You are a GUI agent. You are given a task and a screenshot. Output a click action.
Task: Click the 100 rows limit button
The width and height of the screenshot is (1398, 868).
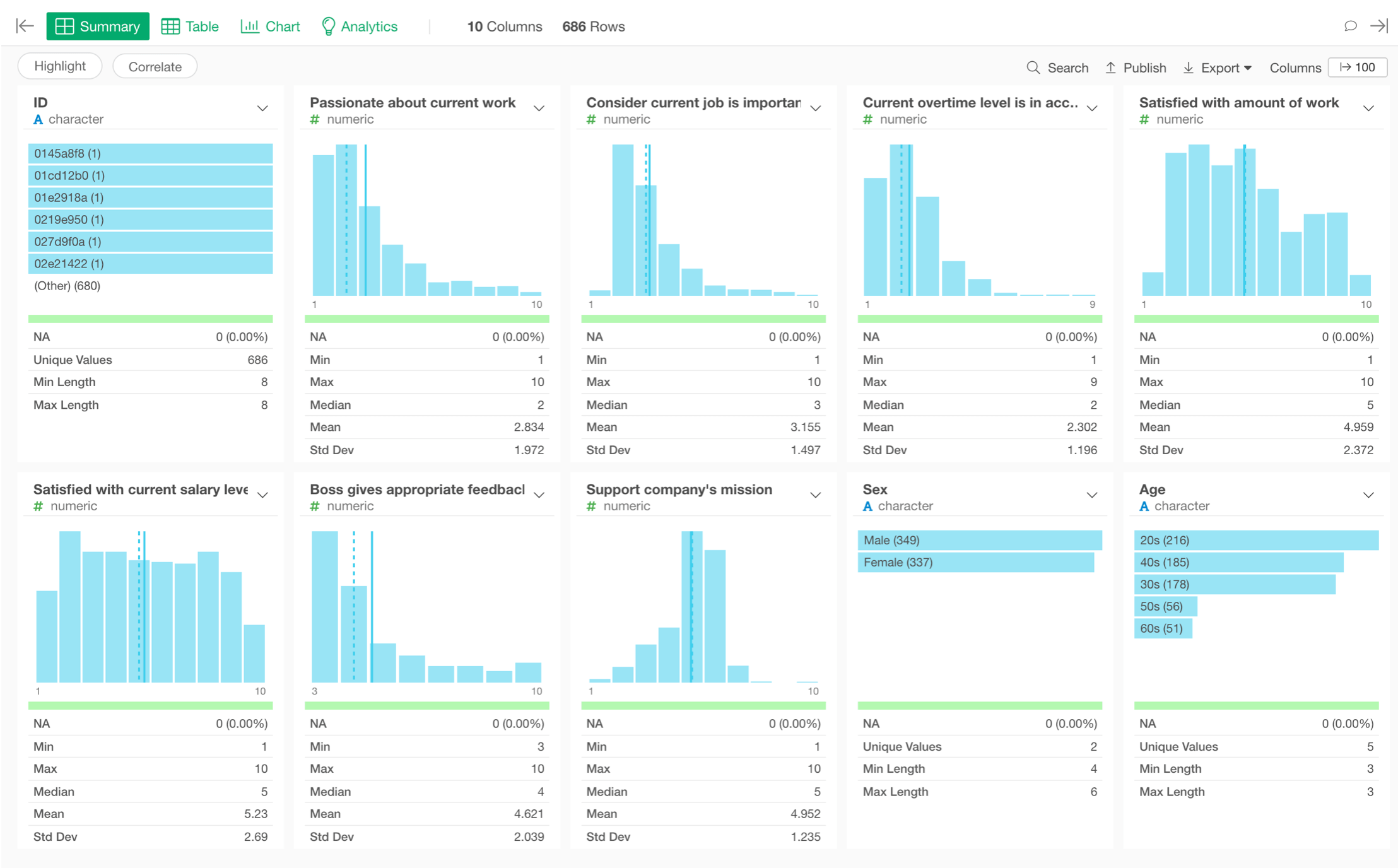[x=1357, y=67]
